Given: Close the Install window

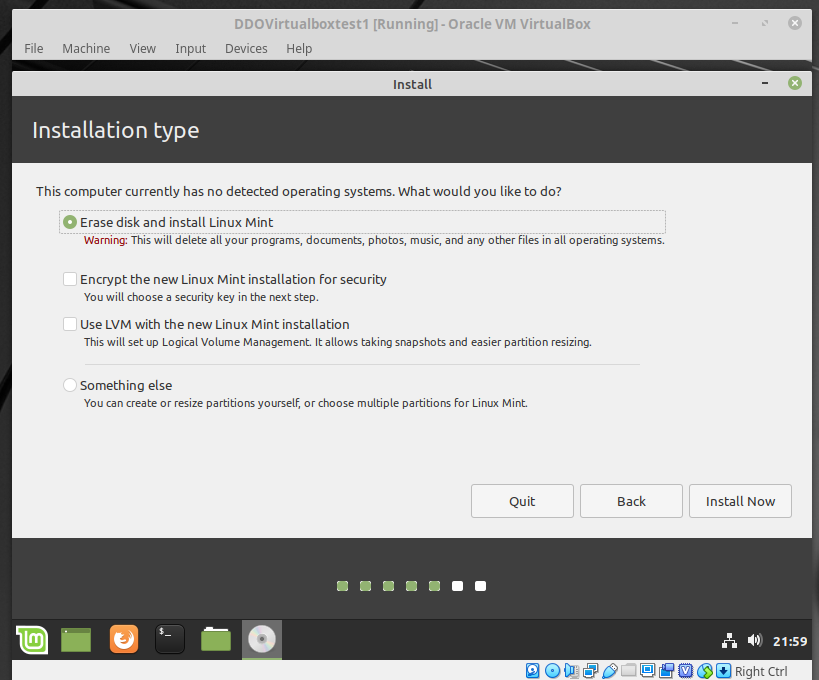Looking at the screenshot, I should pos(795,84).
